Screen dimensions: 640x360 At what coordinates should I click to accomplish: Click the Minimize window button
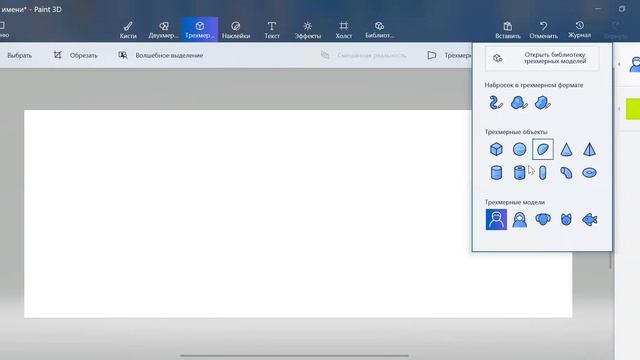pos(598,9)
